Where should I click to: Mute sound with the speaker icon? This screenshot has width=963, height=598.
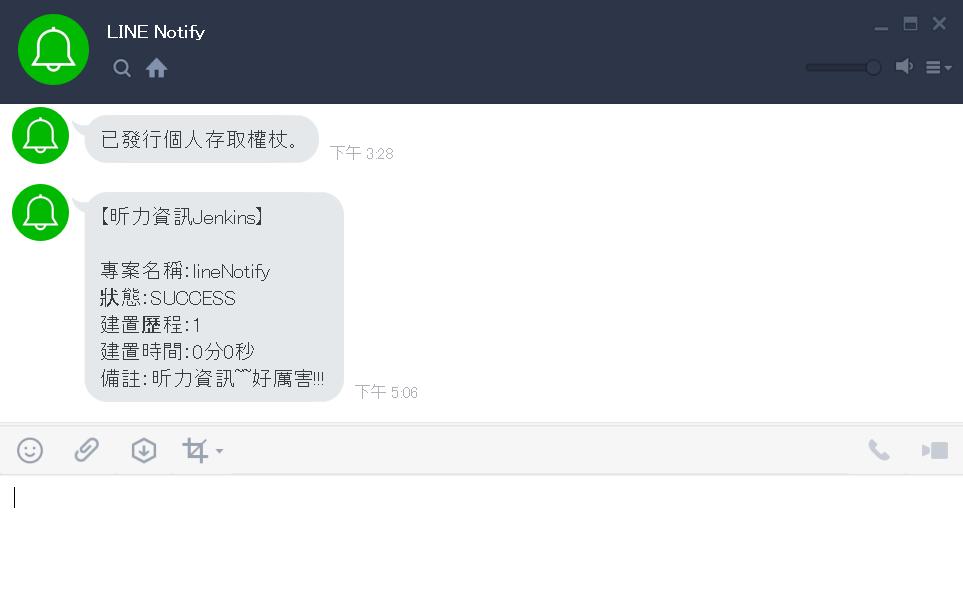click(903, 66)
